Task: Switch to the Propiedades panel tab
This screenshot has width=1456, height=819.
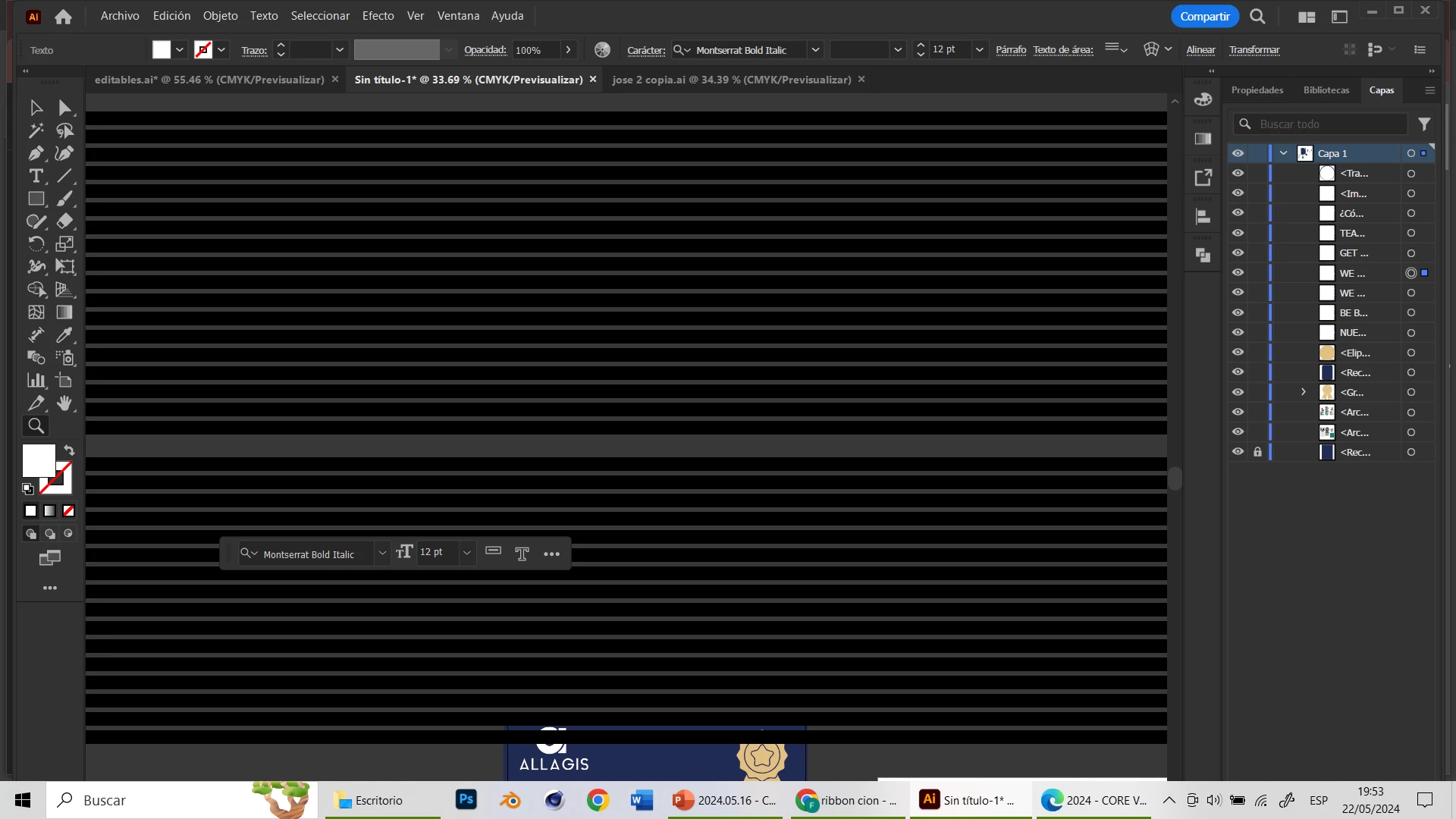Action: (x=1257, y=90)
